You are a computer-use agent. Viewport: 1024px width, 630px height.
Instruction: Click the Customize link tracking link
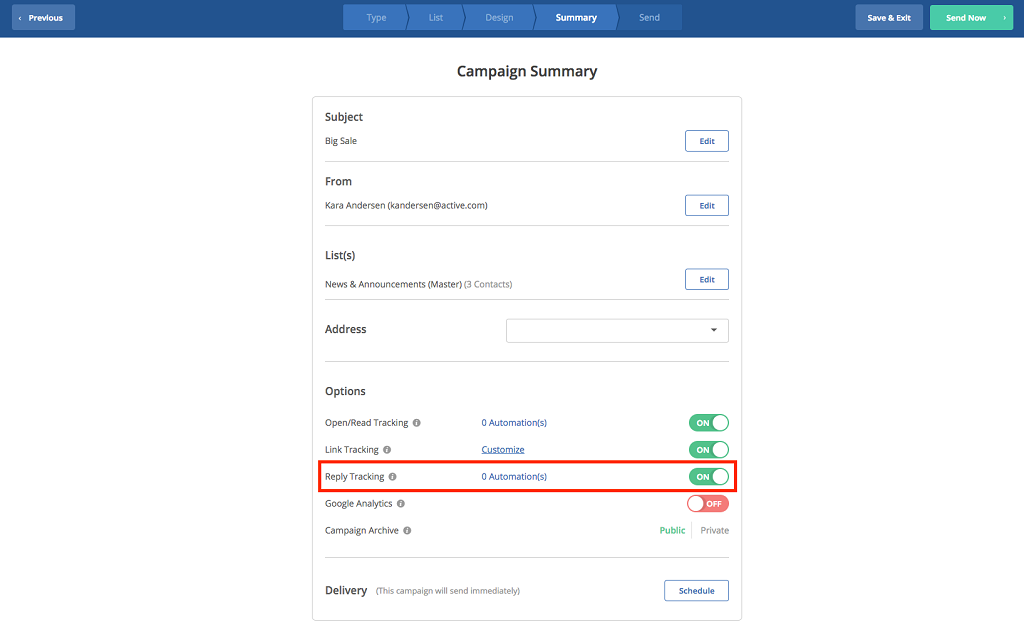[x=503, y=450]
